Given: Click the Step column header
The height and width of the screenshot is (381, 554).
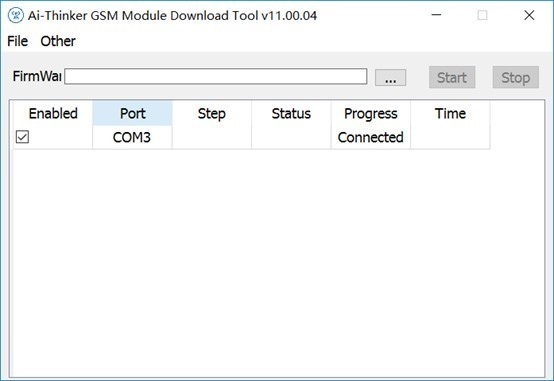Looking at the screenshot, I should (212, 113).
